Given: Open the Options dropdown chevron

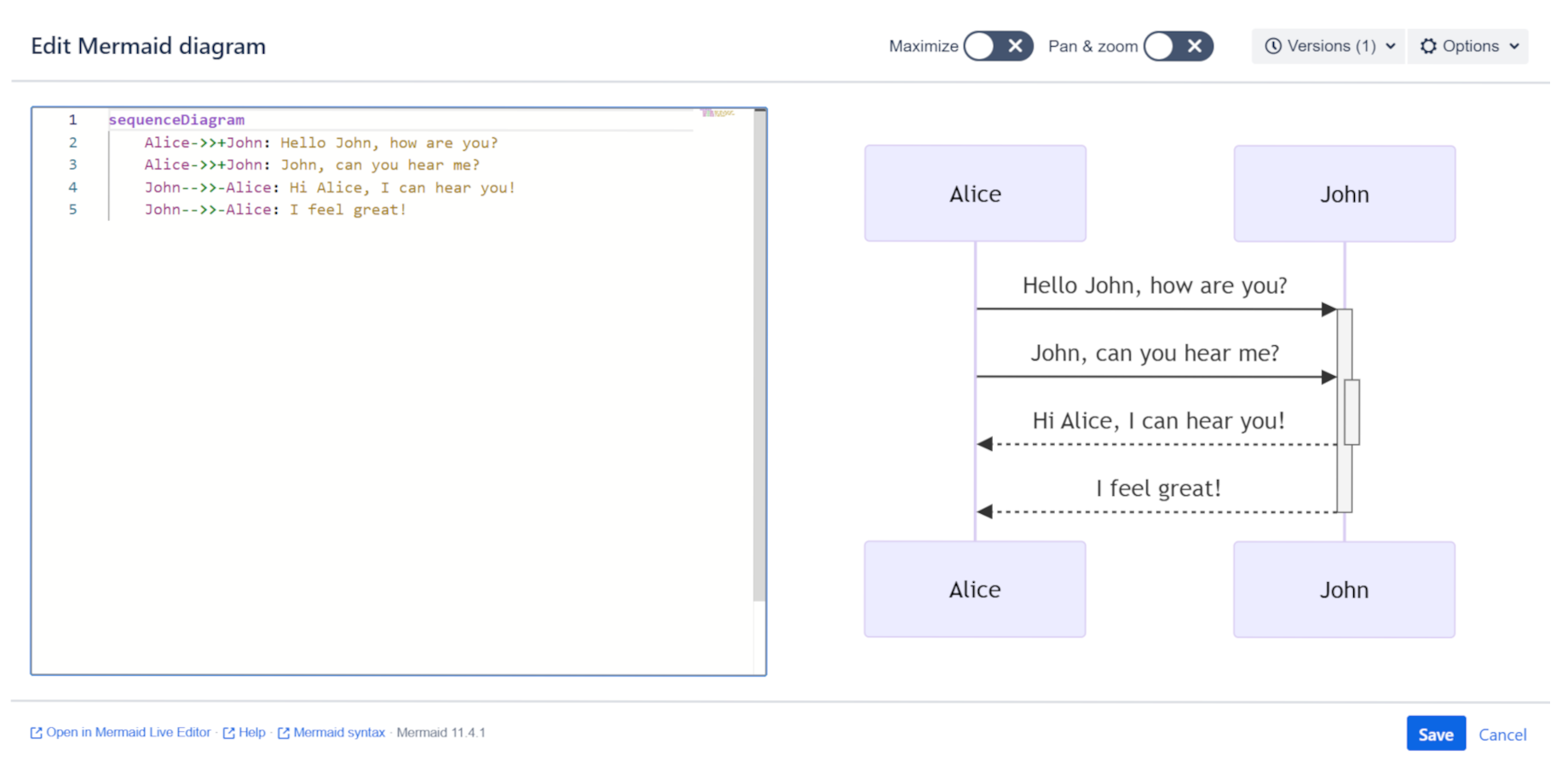Looking at the screenshot, I should [x=1514, y=46].
